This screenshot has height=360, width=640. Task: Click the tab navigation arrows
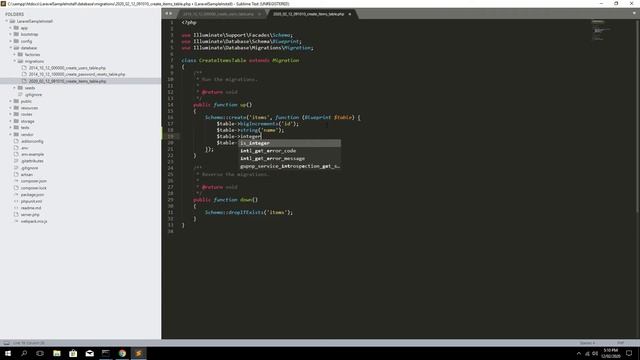click(x=168, y=13)
